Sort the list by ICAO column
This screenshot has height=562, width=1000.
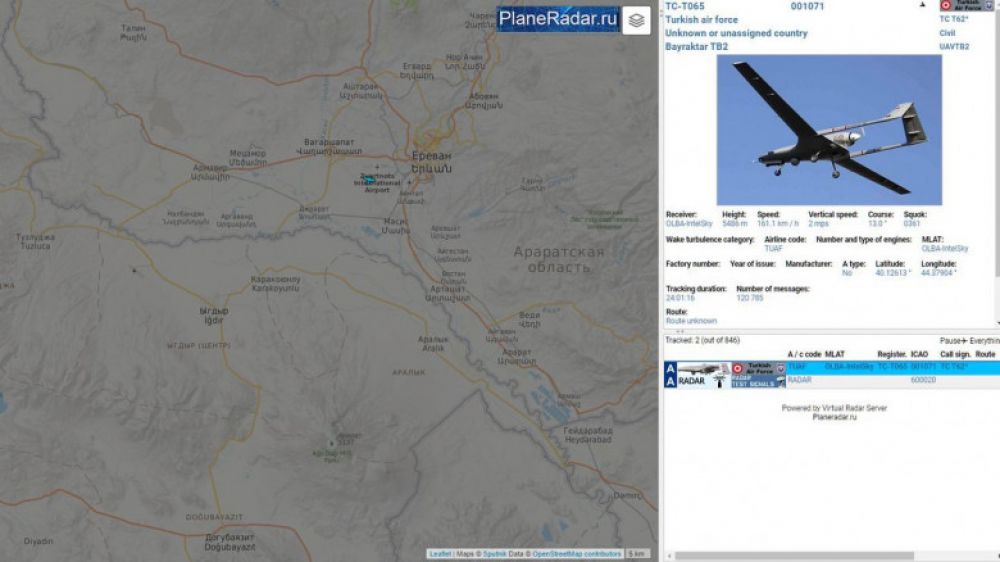pyautogui.click(x=919, y=354)
